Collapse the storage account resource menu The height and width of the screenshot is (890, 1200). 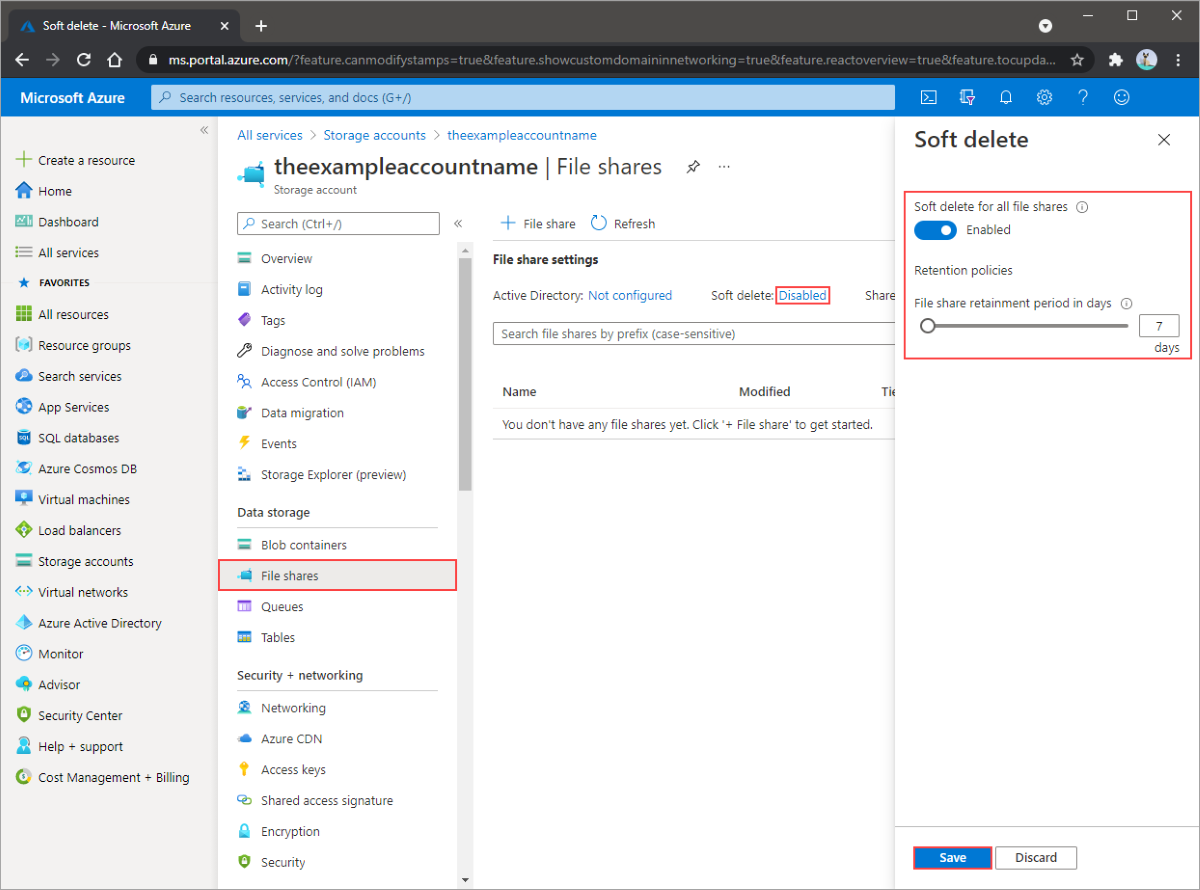click(x=458, y=224)
